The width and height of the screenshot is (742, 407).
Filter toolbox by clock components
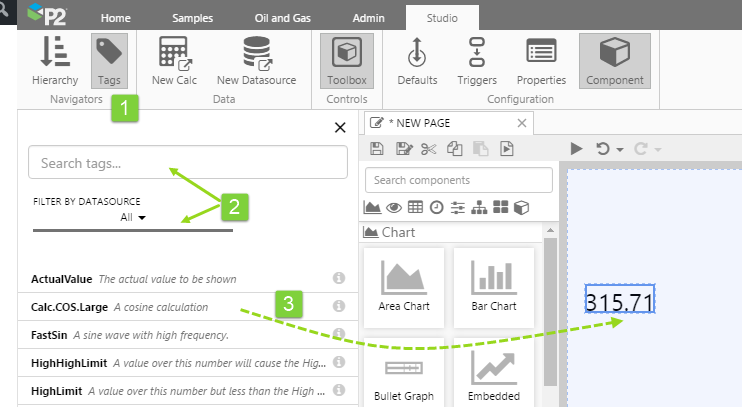(x=437, y=207)
